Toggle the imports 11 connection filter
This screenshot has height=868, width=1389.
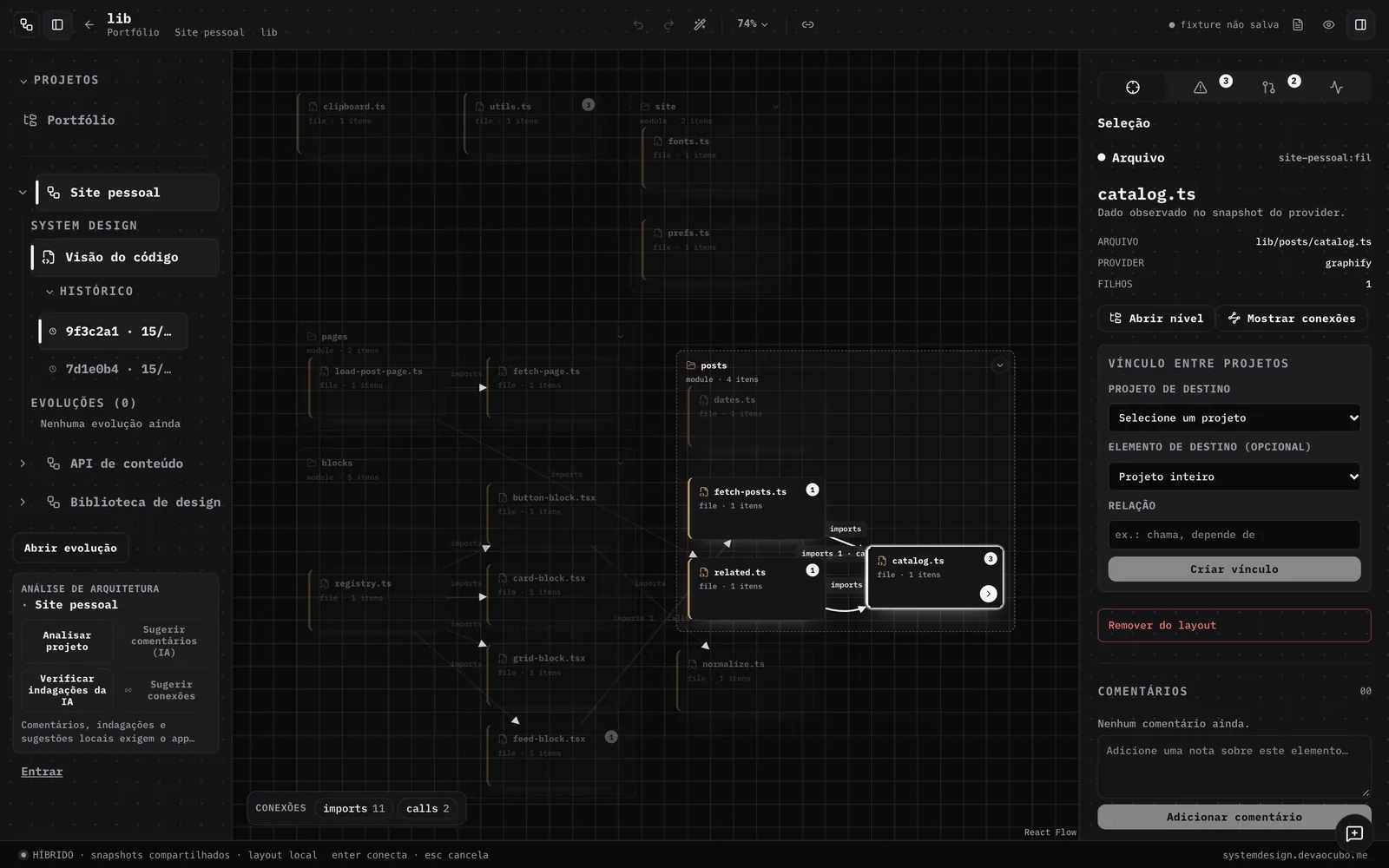click(x=353, y=808)
